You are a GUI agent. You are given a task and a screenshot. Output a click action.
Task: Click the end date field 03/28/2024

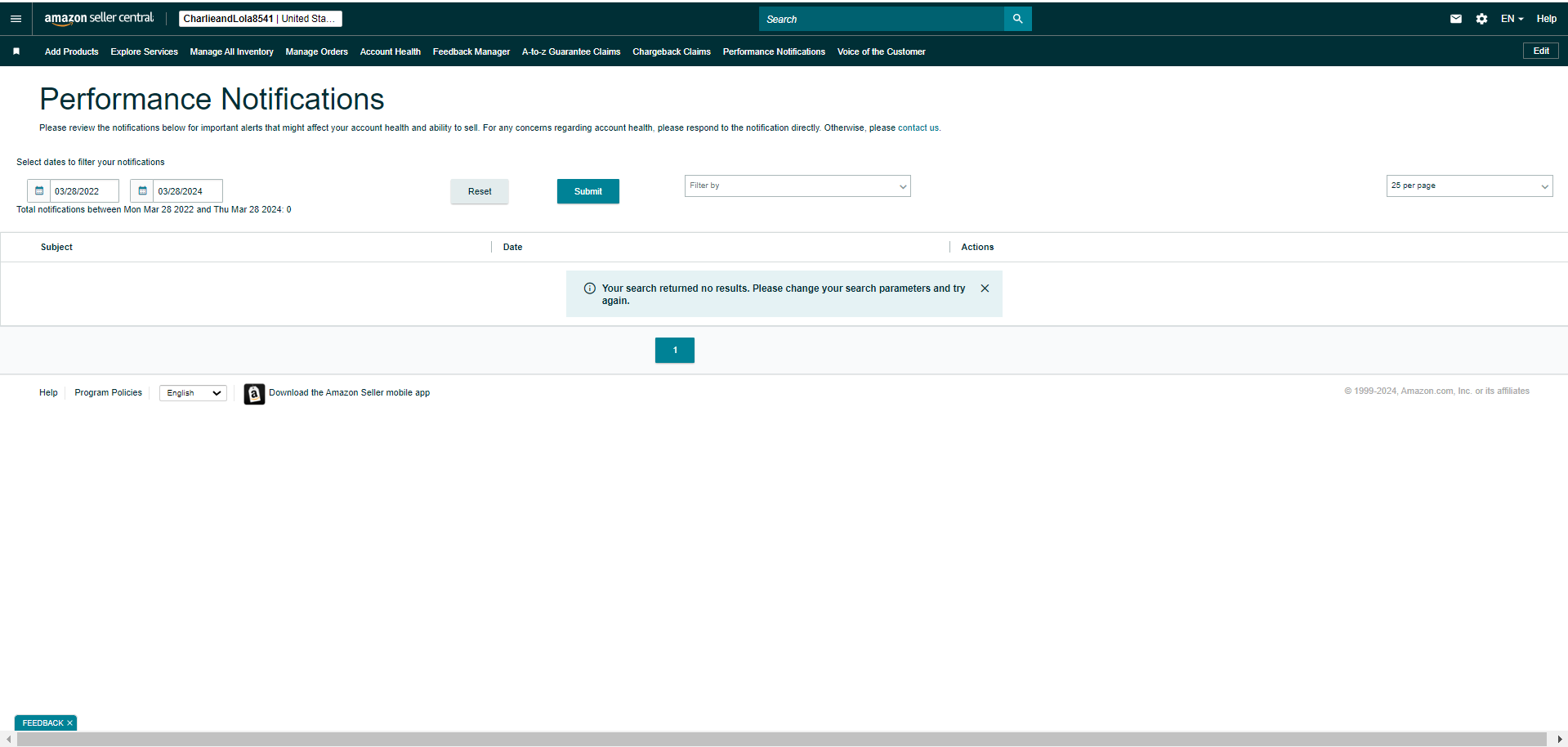tap(187, 191)
